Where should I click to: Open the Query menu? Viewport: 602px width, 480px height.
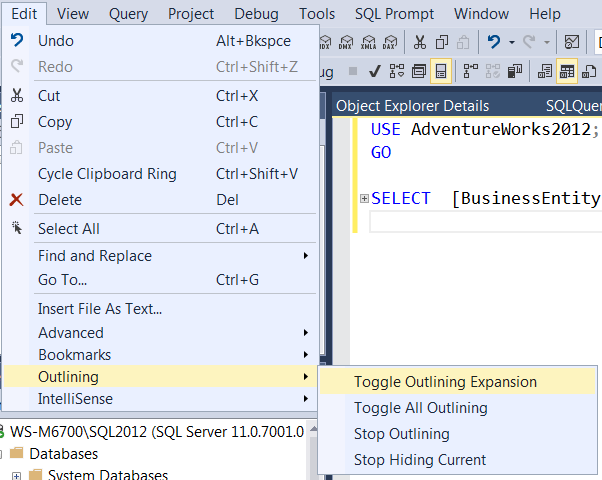point(127,14)
